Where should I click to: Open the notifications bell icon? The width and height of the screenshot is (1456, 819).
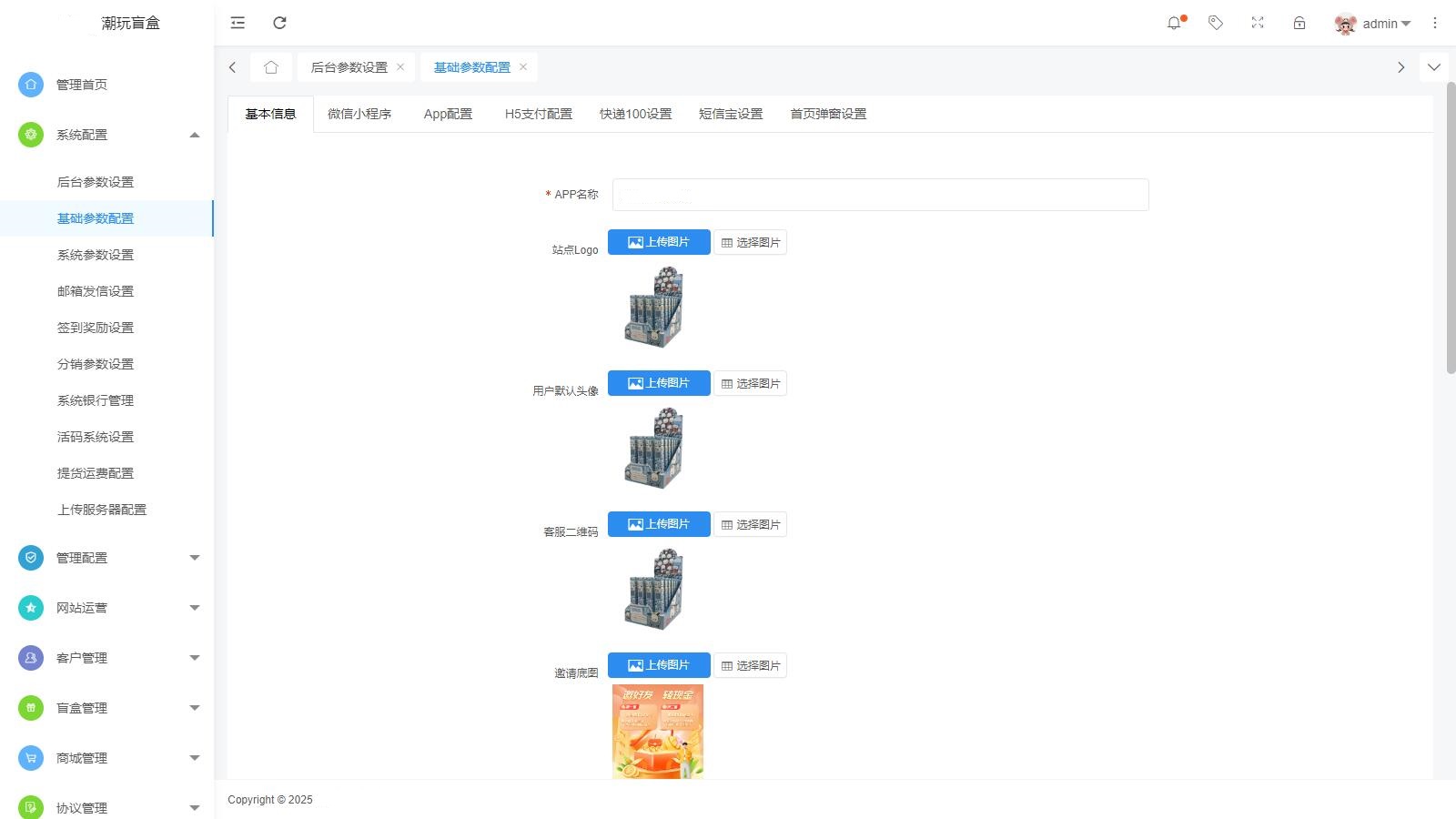tap(1174, 23)
